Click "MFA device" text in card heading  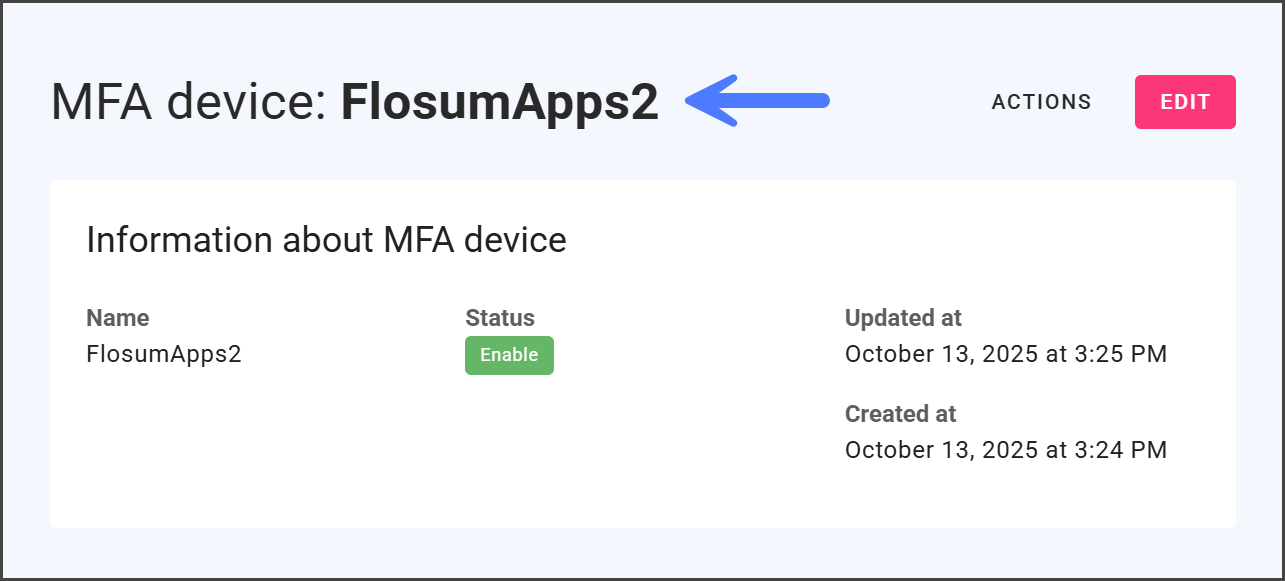point(474,241)
